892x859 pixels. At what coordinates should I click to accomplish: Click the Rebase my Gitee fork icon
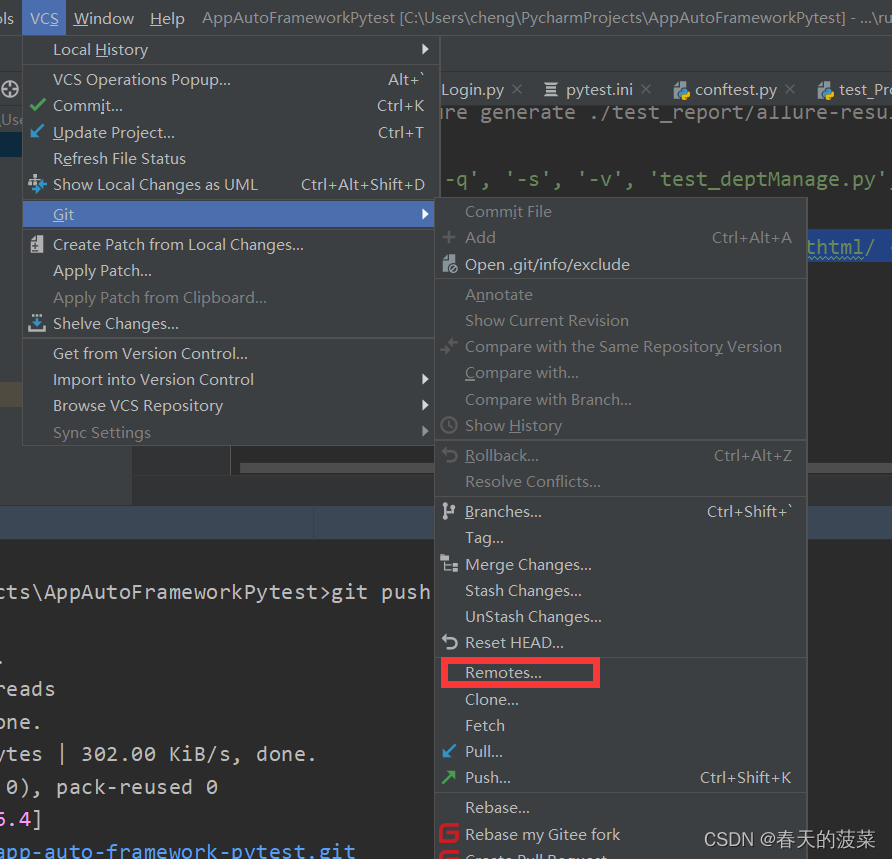[451, 833]
